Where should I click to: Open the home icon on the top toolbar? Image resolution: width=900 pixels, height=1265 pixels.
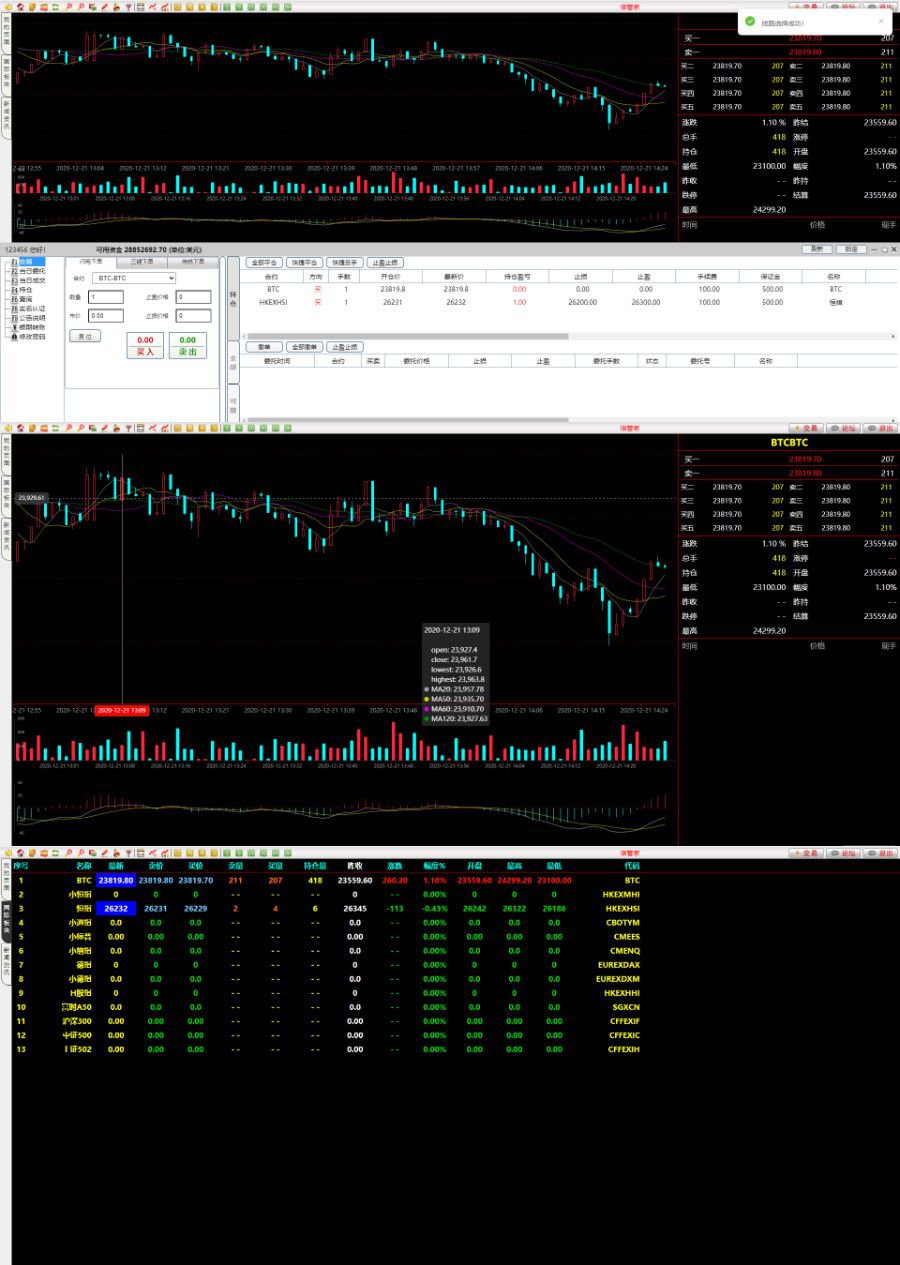[19, 6]
